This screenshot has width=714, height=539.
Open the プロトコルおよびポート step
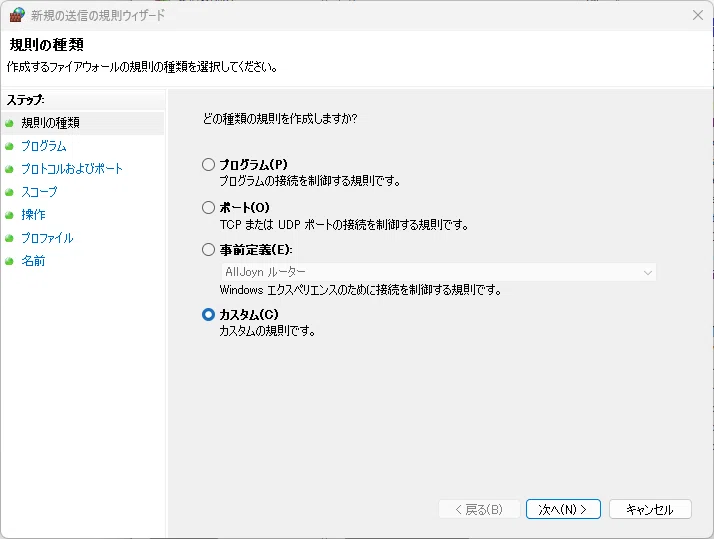pos(72,169)
